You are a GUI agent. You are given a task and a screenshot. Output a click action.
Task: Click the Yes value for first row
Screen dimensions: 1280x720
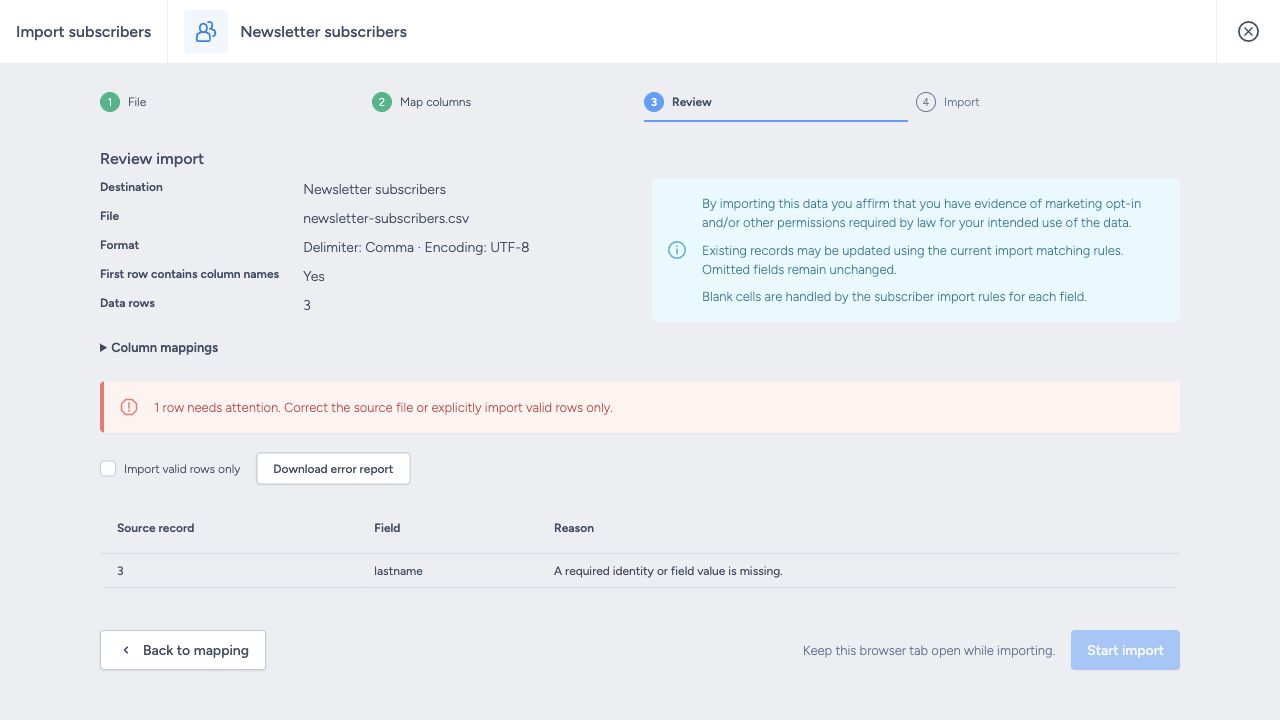(x=314, y=276)
